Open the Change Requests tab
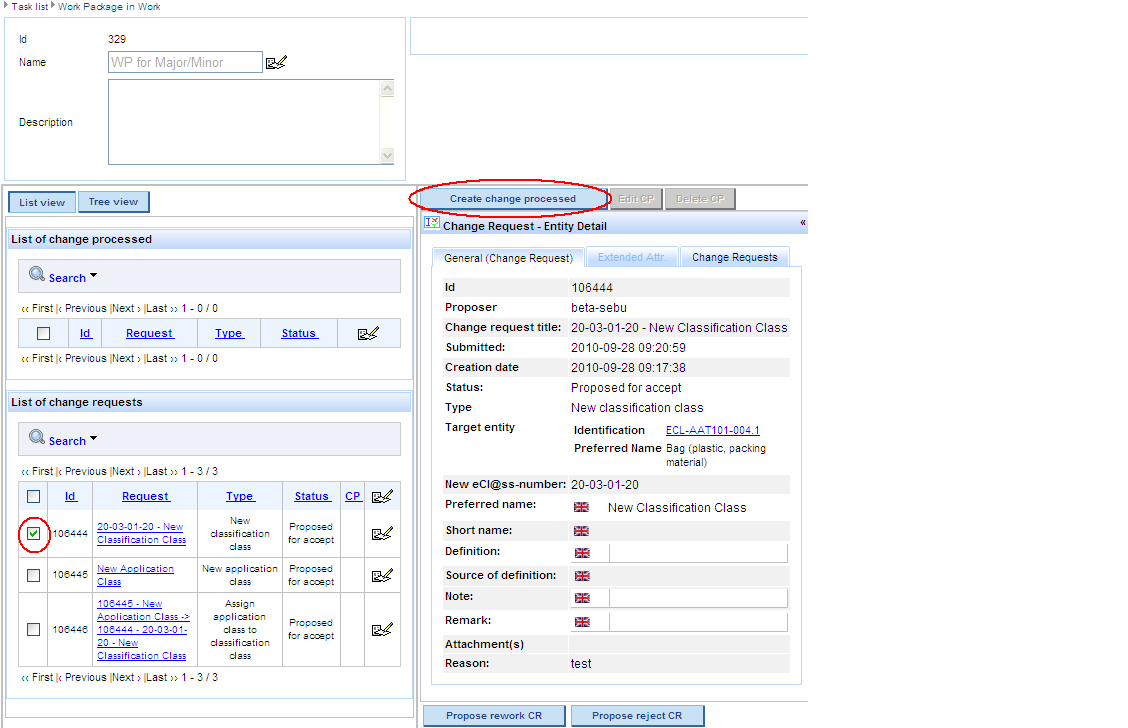The image size is (1128, 728). (734, 258)
